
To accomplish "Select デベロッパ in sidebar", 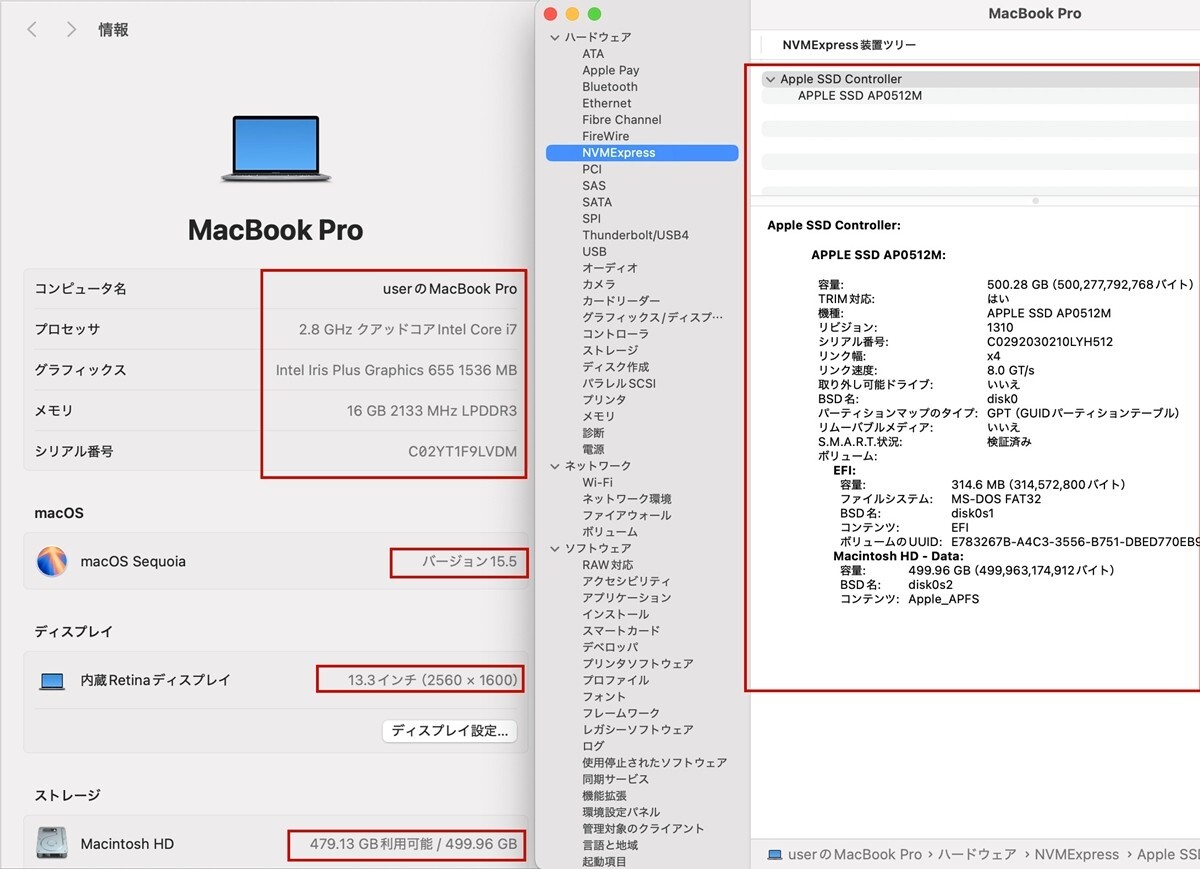I will [610, 647].
